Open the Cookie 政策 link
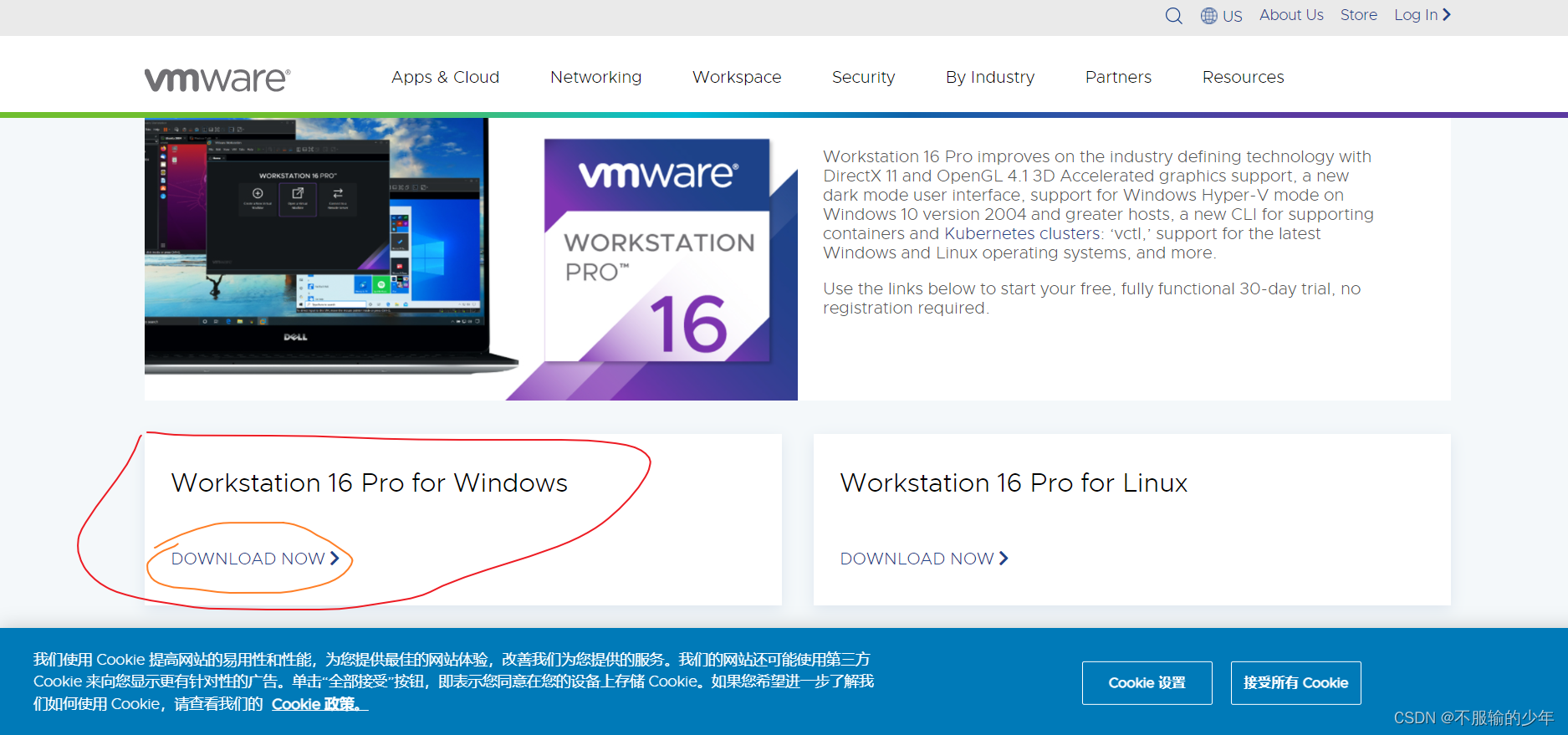The width and height of the screenshot is (1568, 735). 319,704
